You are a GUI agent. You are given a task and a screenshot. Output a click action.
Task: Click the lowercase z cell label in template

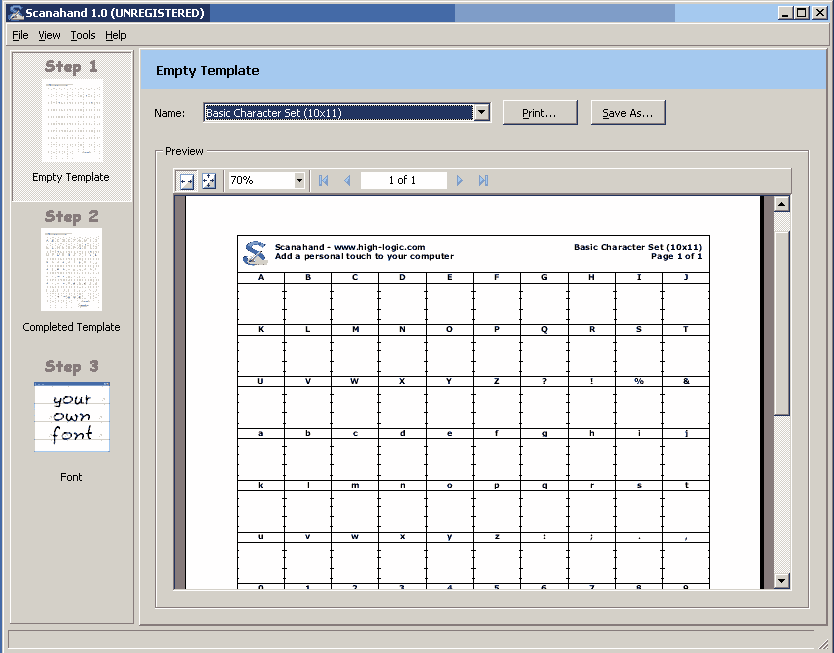497,537
